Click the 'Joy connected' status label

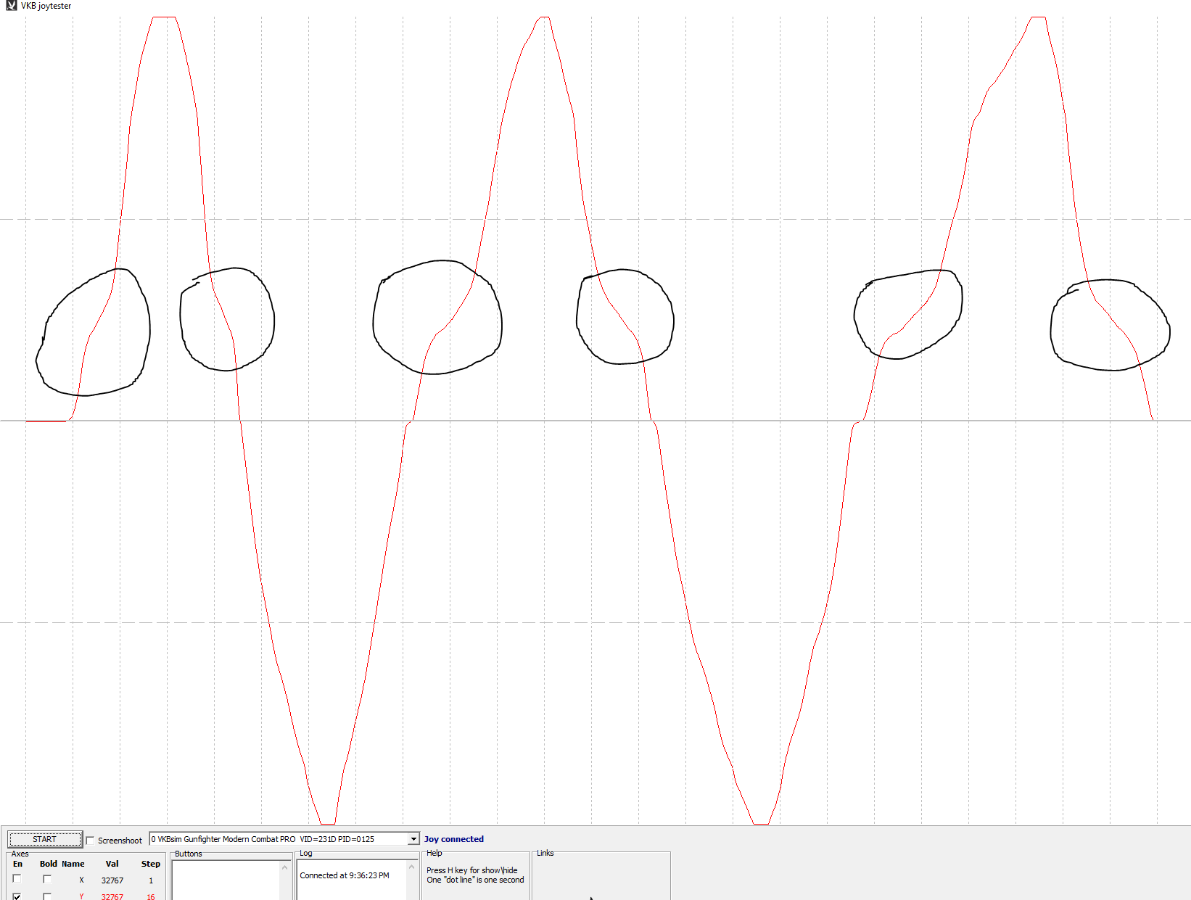(453, 839)
